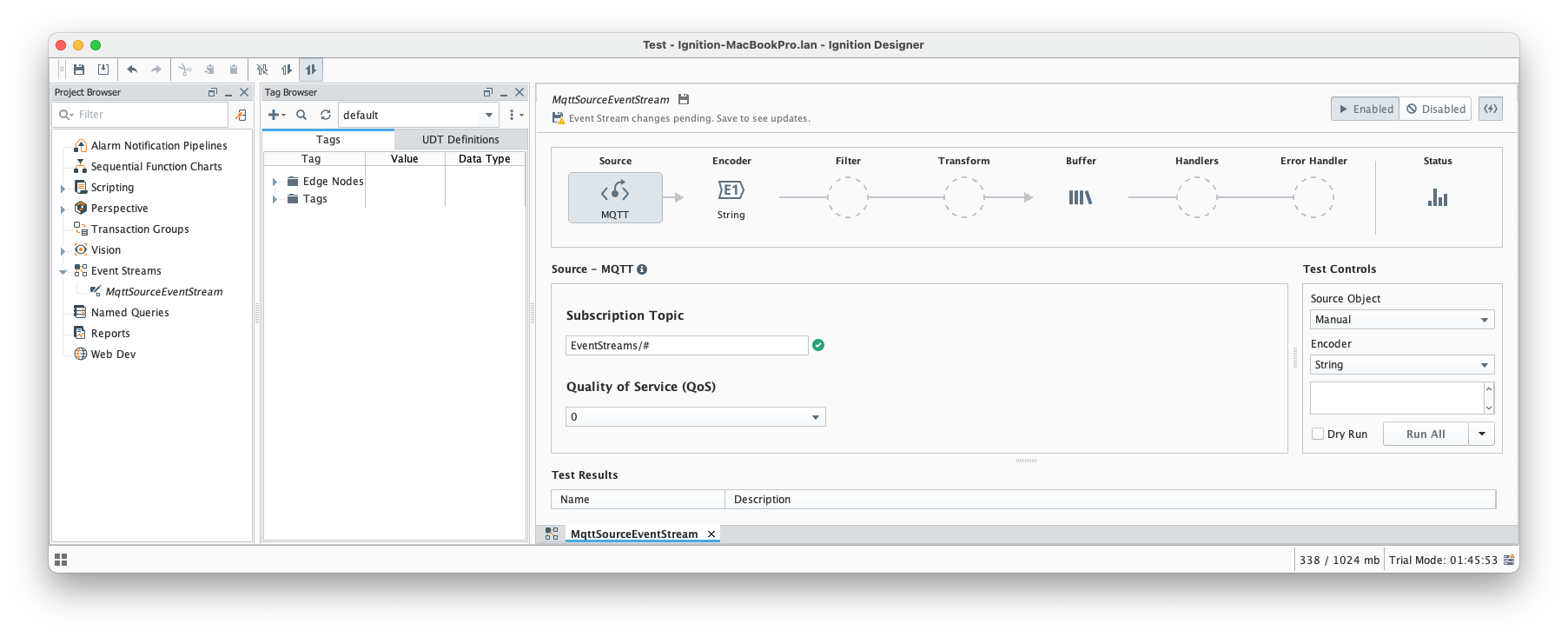Viewport: 1568px width, 637px height.
Task: Click the Copy toolbar icon
Action: tap(209, 70)
